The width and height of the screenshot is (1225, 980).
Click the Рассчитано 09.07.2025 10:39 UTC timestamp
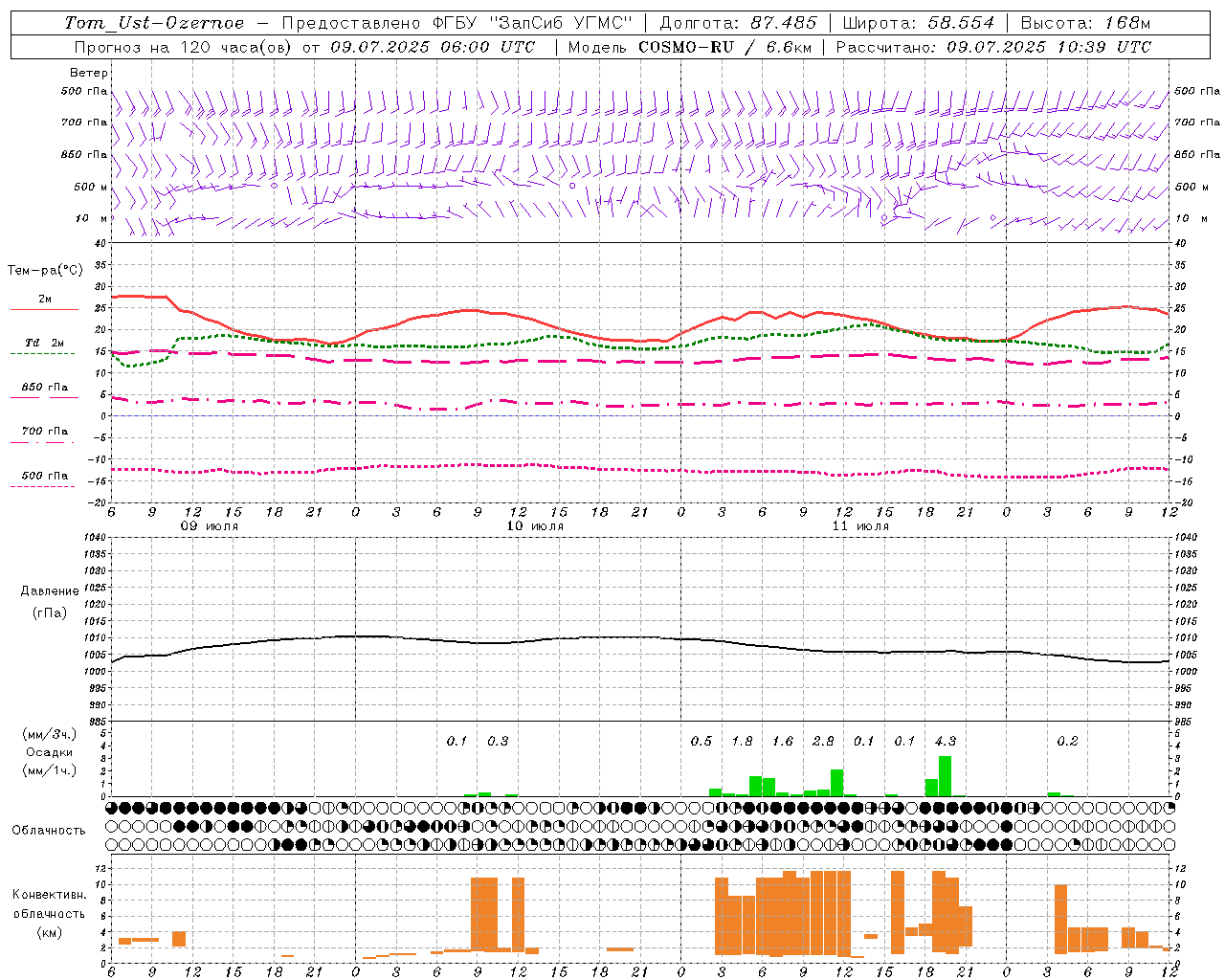tap(993, 47)
